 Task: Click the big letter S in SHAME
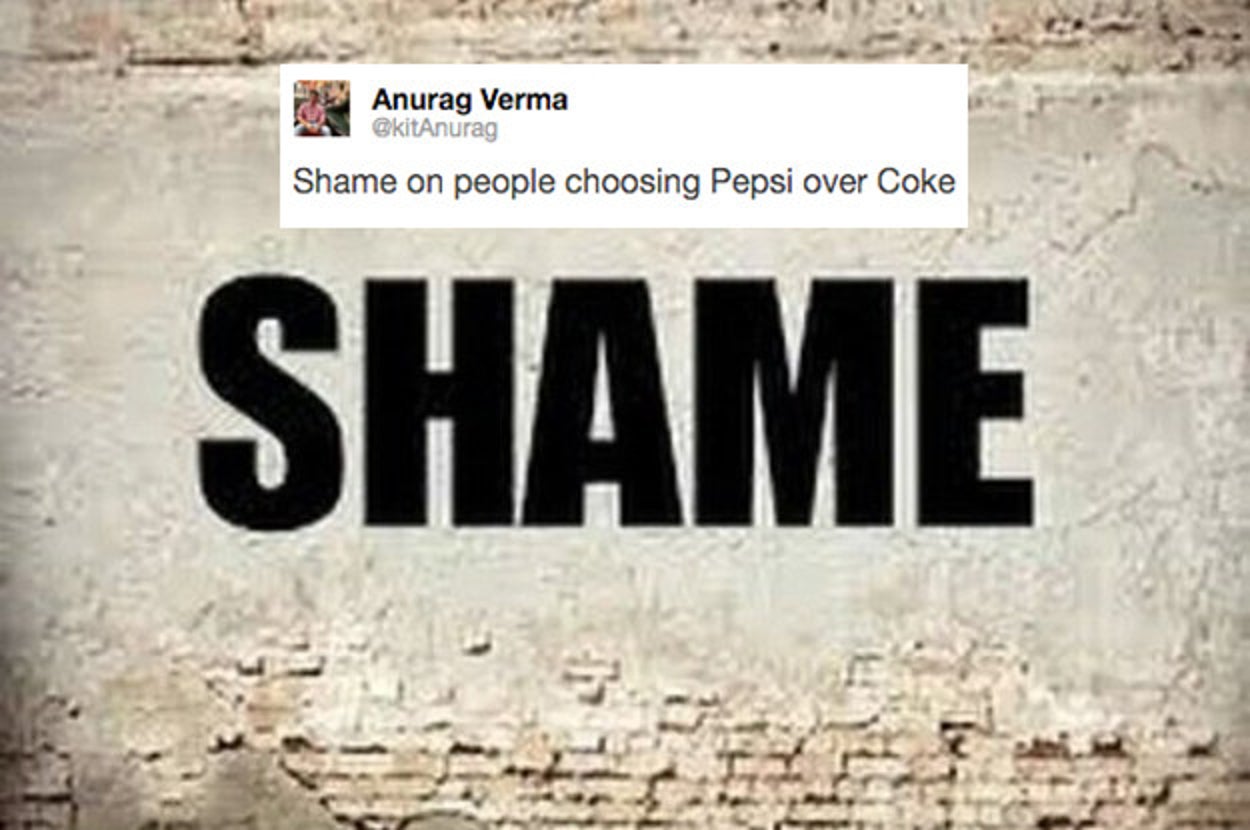coord(270,402)
